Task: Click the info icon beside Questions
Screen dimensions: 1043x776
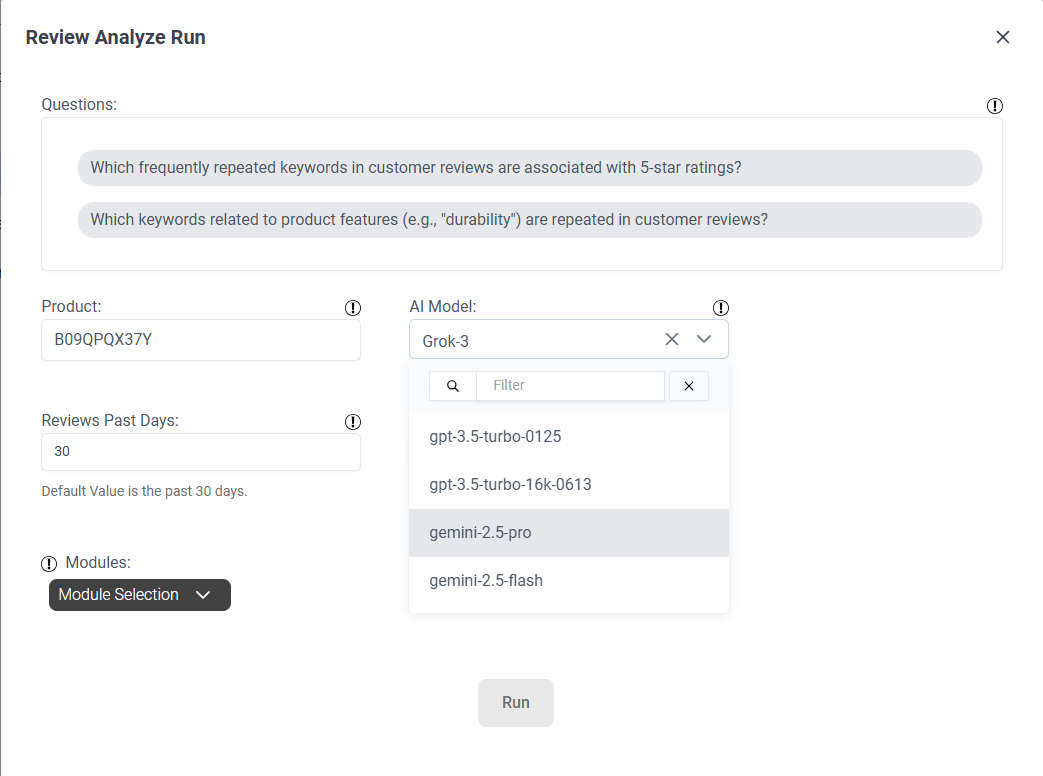Action: [x=994, y=105]
